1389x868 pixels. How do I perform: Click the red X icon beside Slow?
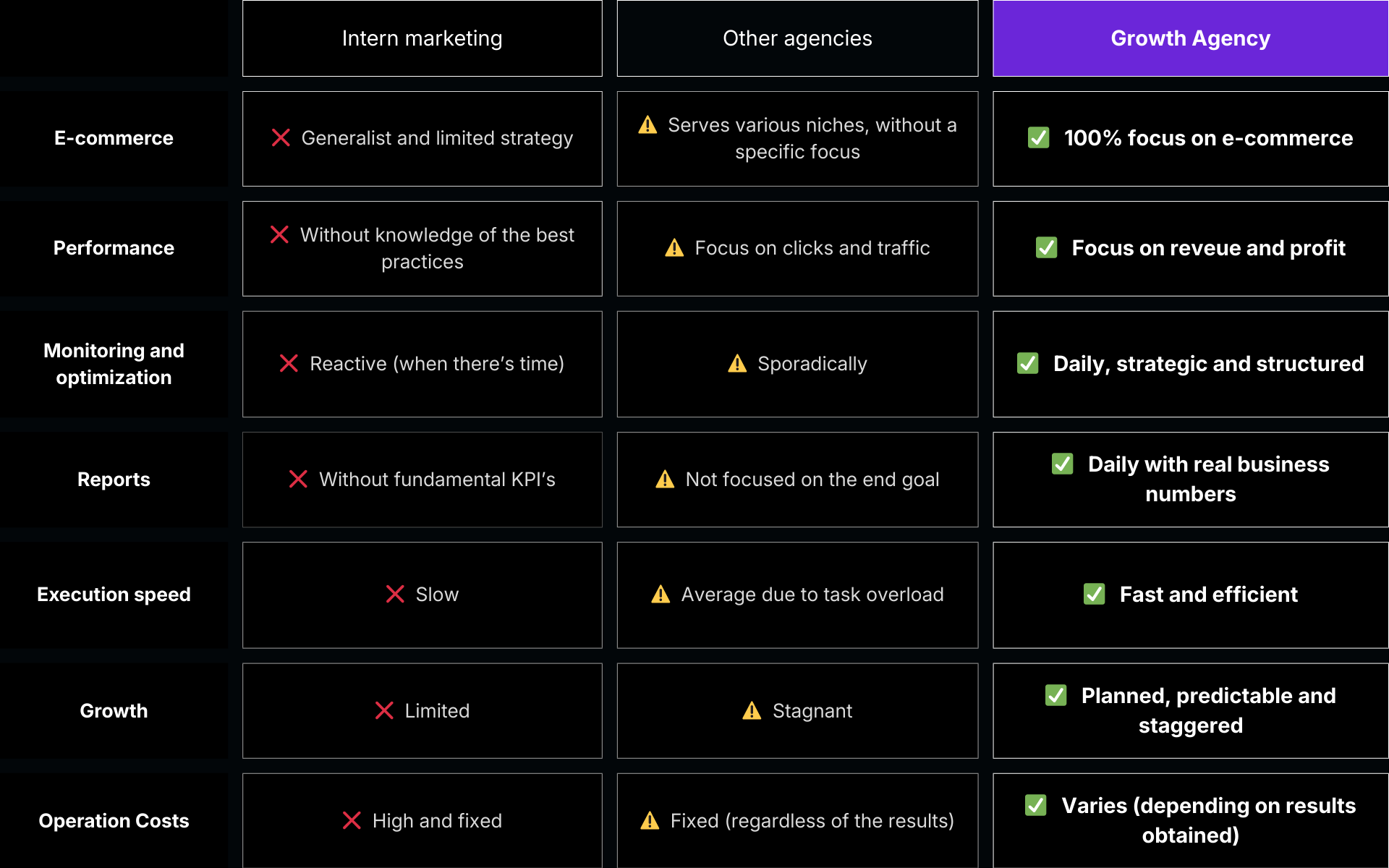(395, 595)
